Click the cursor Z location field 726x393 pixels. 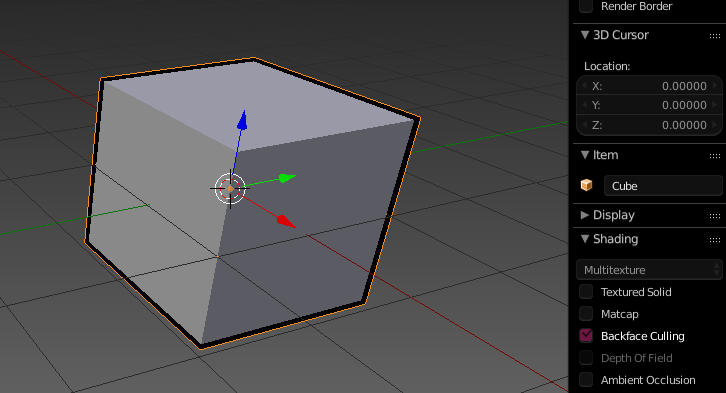[x=649, y=125]
